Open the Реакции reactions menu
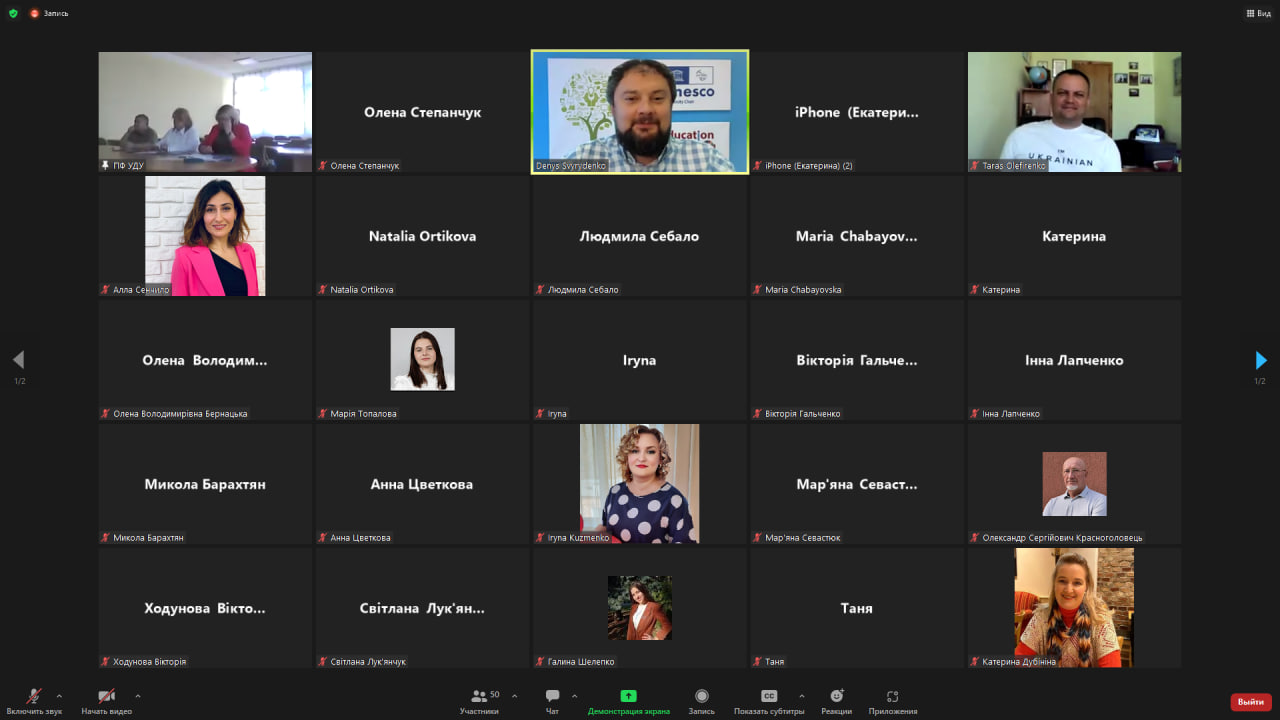Viewport: 1280px width, 720px height. (x=836, y=701)
